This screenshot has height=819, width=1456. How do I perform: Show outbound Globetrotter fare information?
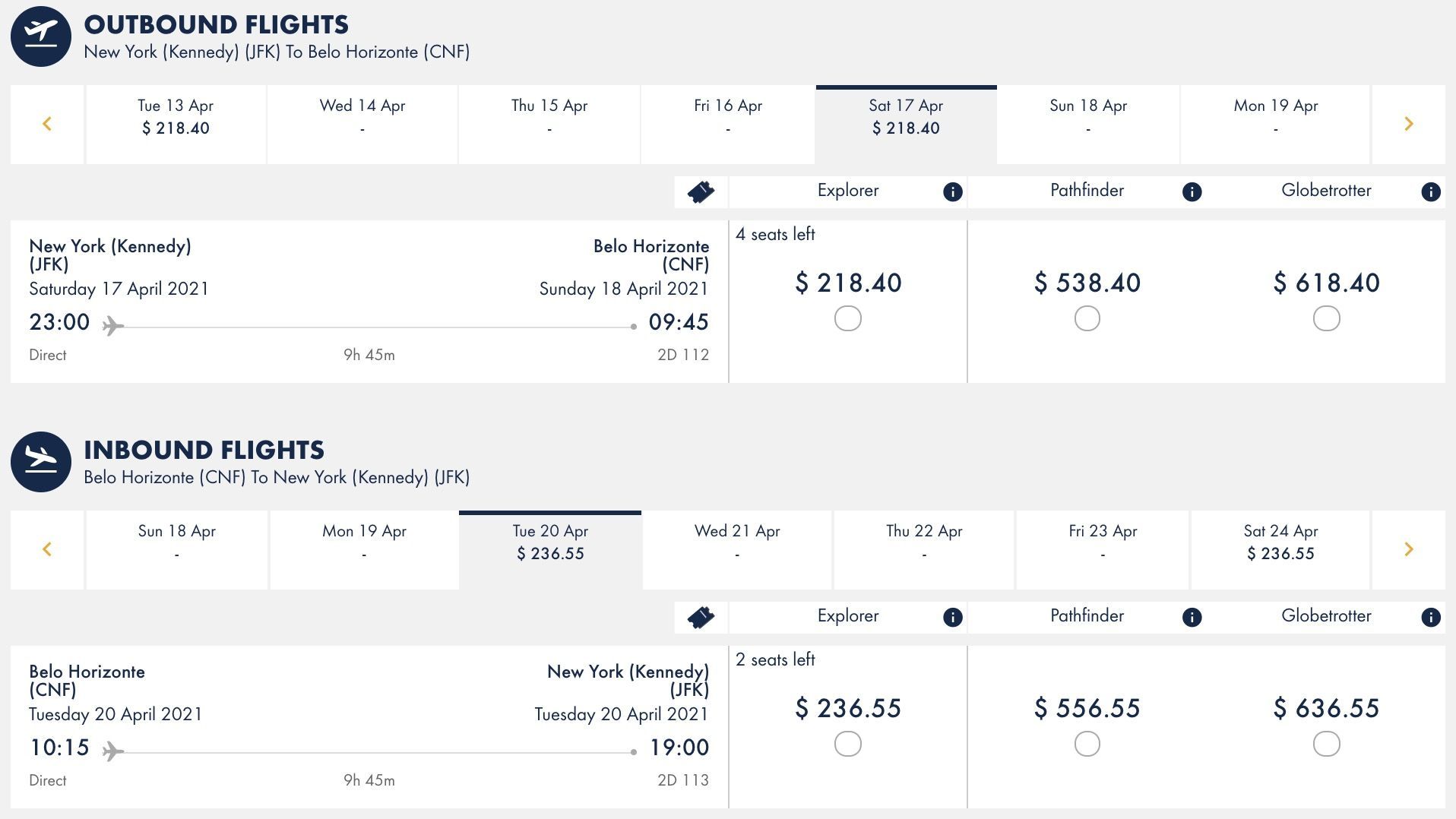1430,192
